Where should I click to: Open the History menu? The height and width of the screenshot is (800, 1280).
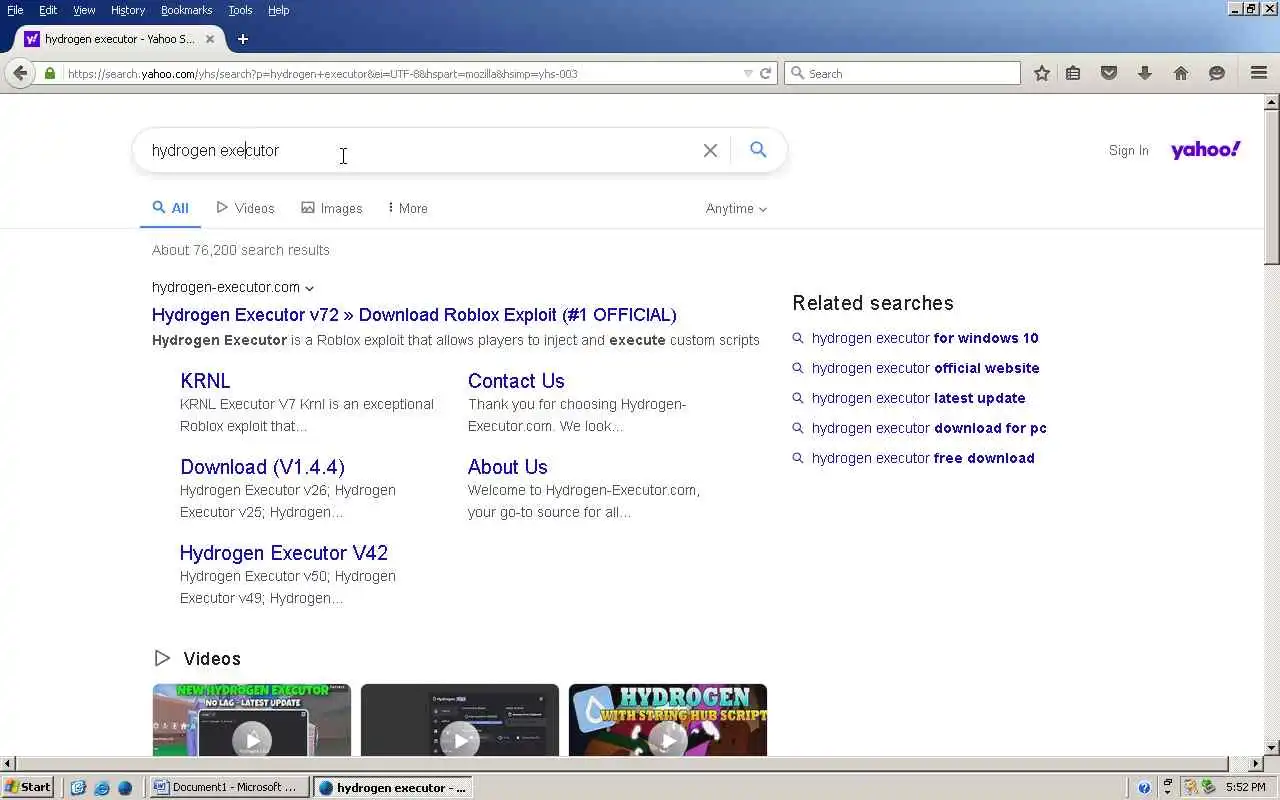128,10
